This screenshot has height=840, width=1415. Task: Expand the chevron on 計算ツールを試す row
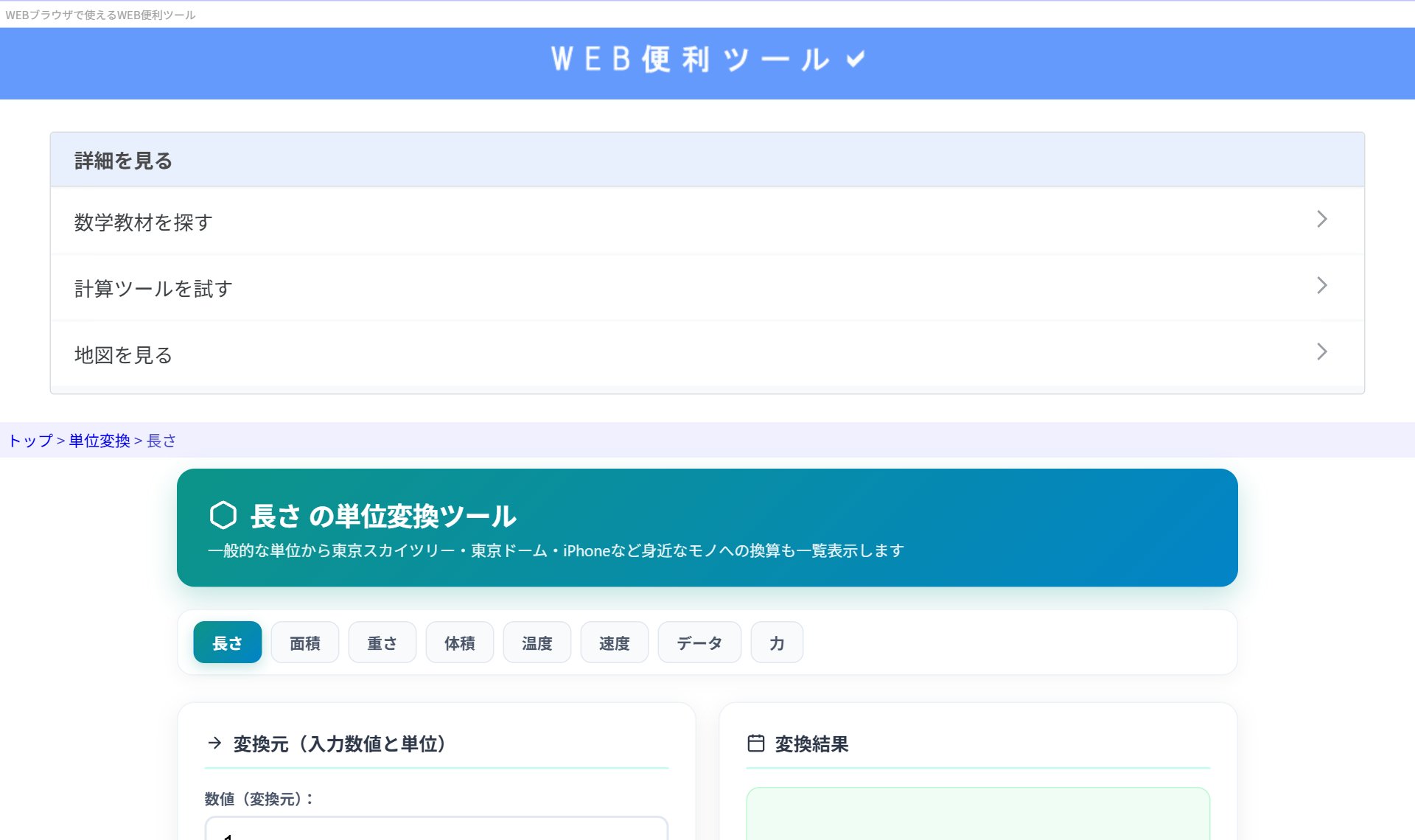pos(1321,286)
